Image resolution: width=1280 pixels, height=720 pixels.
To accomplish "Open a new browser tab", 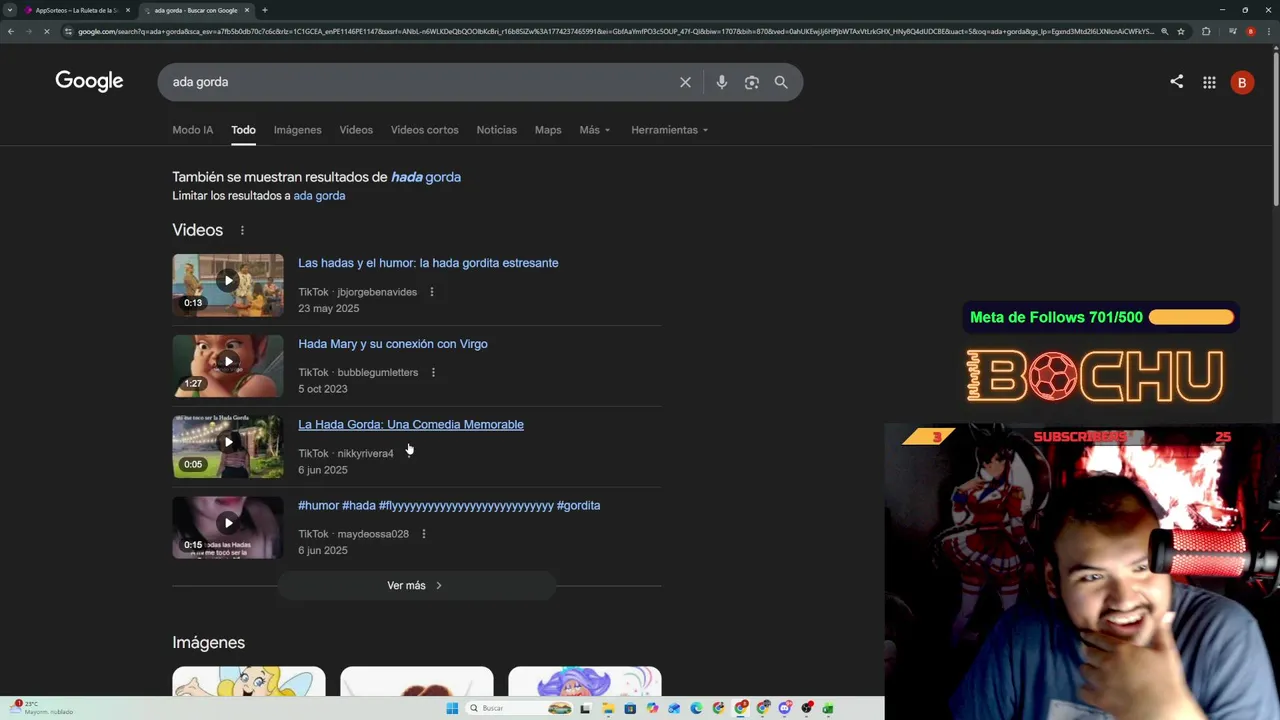I will tap(264, 10).
